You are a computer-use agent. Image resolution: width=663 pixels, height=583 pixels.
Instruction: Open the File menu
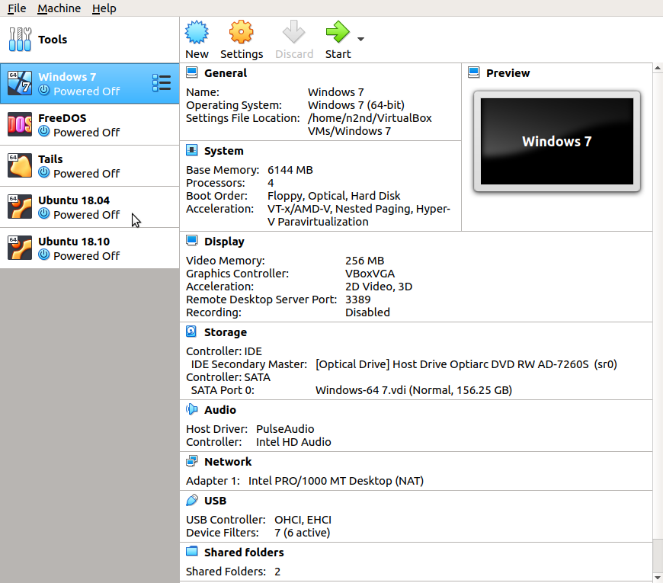point(17,8)
